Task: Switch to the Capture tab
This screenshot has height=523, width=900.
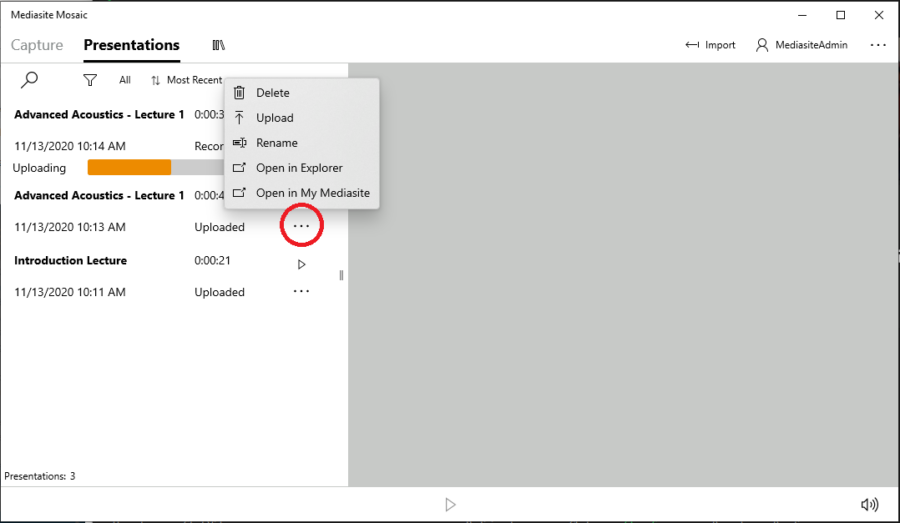Action: click(x=37, y=45)
